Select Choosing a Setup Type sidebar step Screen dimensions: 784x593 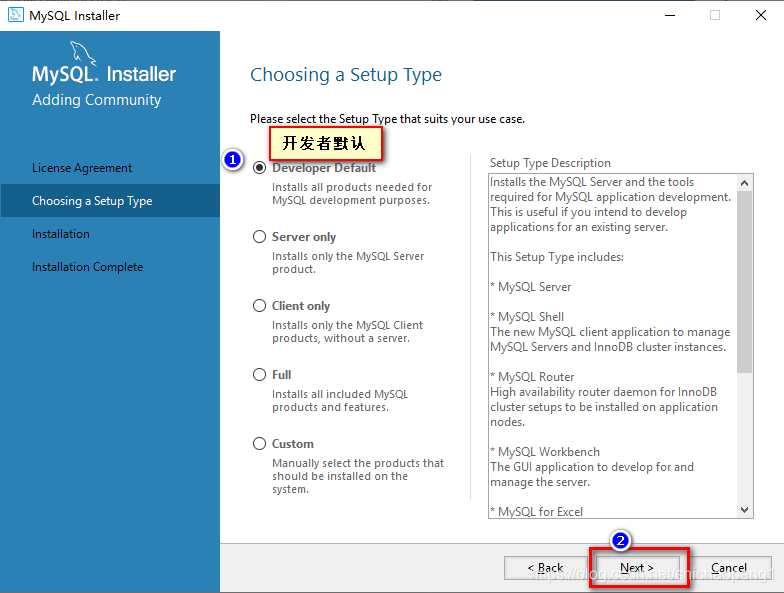pyautogui.click(x=110, y=200)
